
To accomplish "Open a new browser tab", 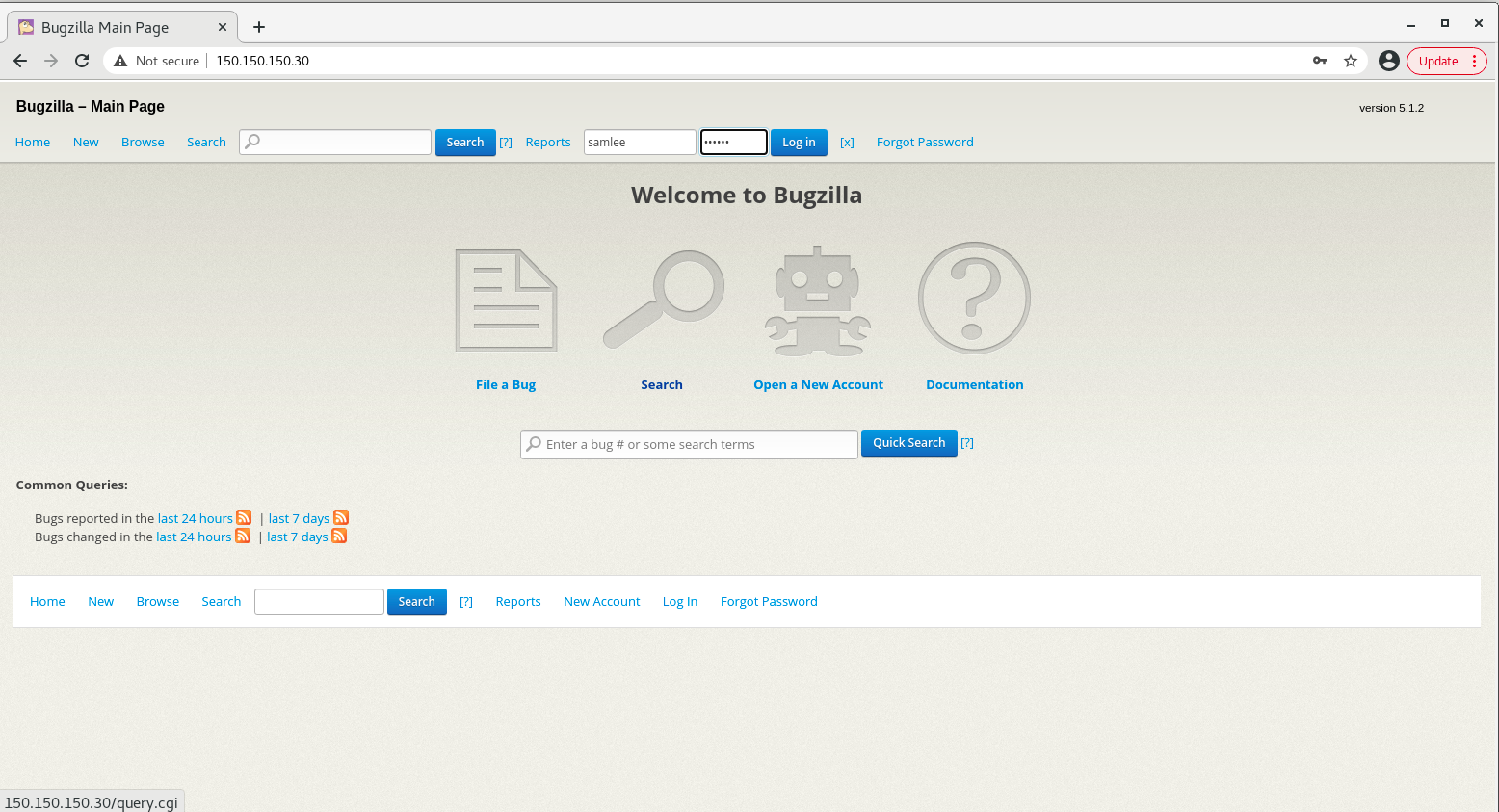I will tap(258, 27).
